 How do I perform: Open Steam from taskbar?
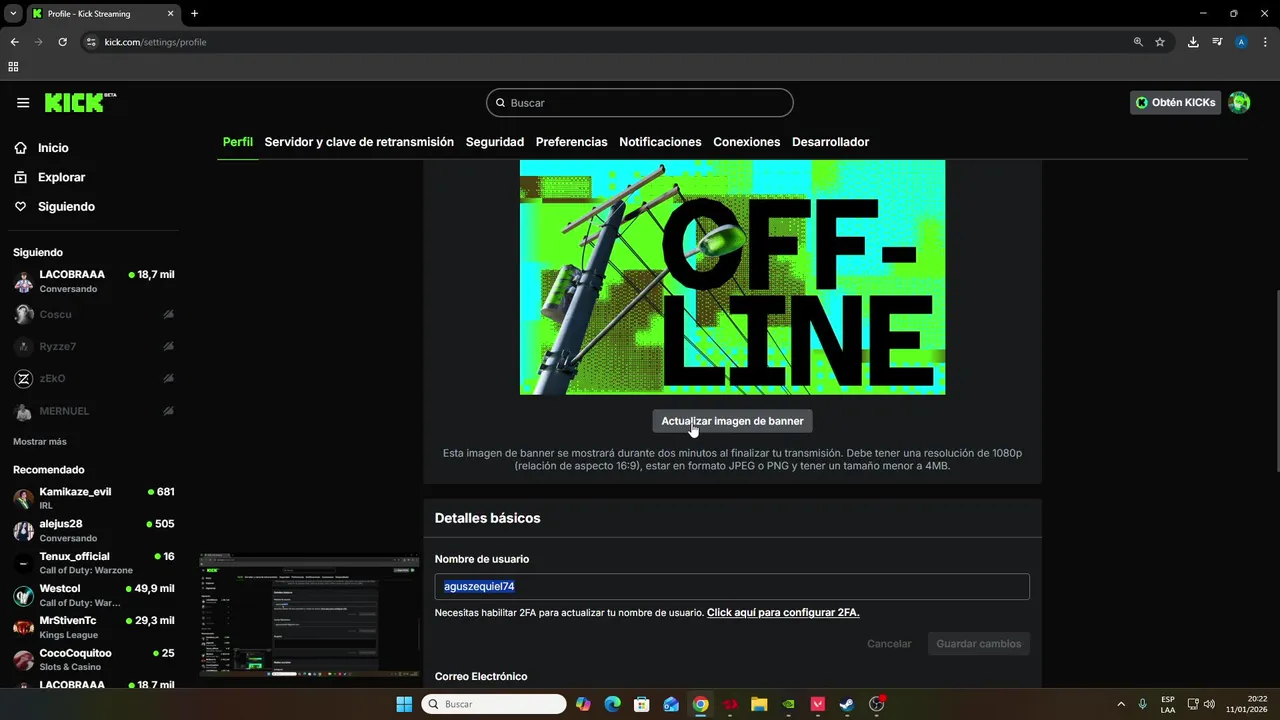click(x=847, y=704)
